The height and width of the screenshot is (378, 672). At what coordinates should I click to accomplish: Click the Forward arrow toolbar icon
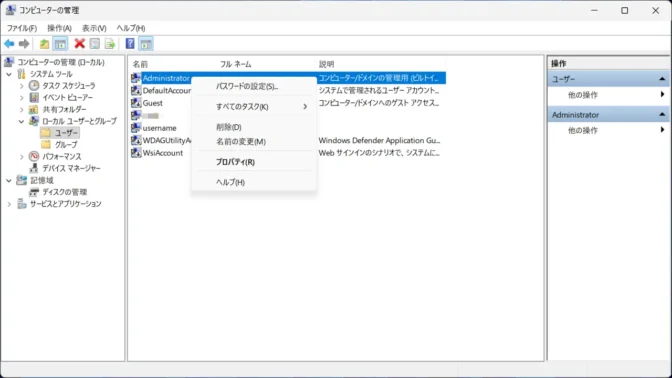pos(24,44)
